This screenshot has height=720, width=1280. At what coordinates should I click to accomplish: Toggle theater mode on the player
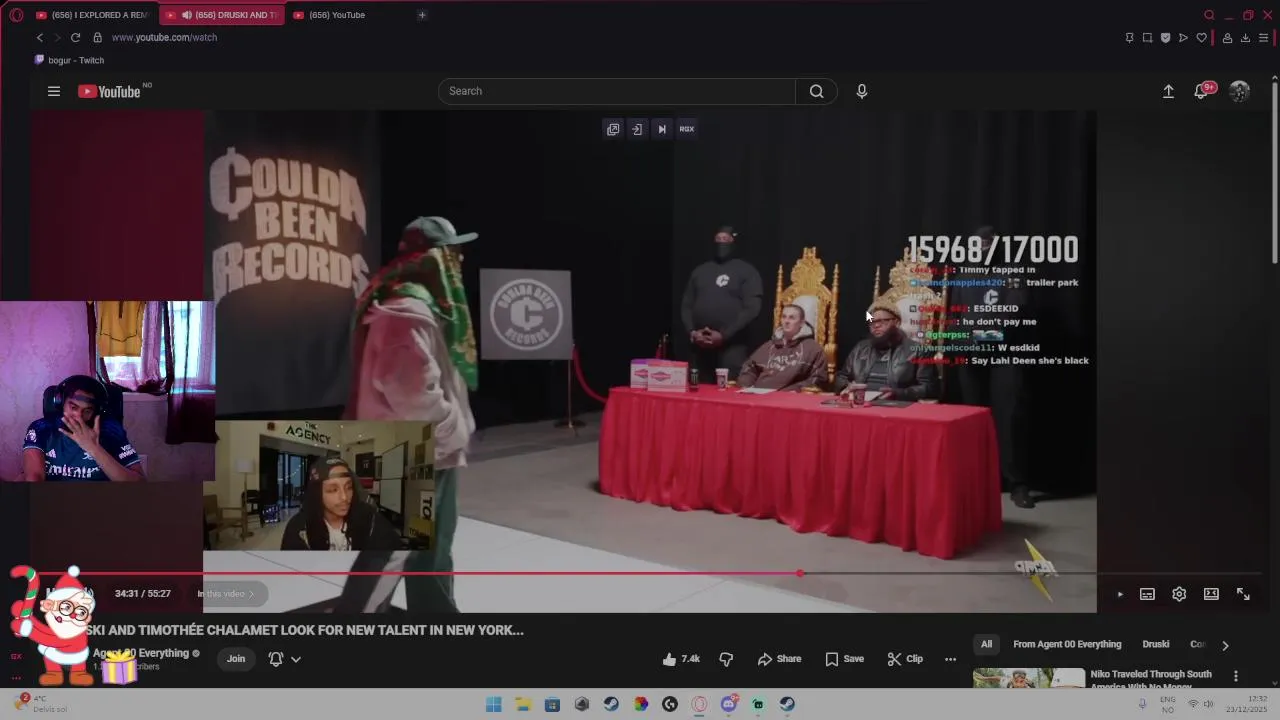coord(1211,594)
